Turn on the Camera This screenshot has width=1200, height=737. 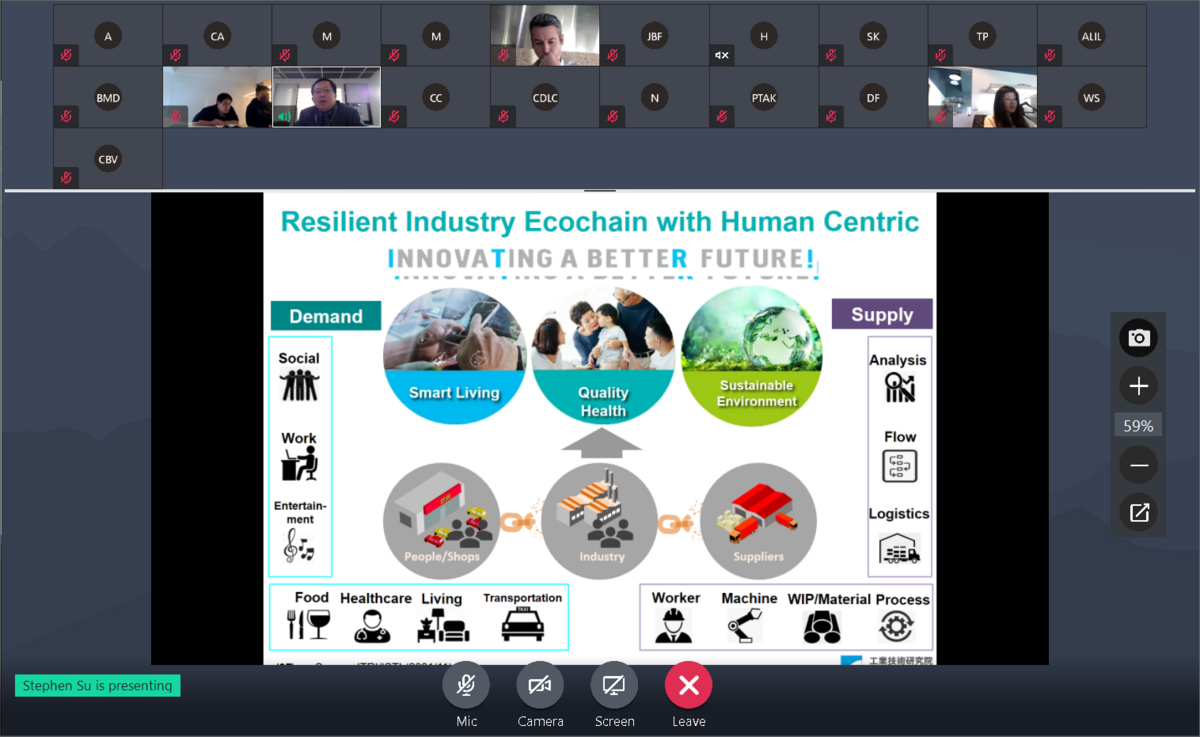(x=540, y=686)
